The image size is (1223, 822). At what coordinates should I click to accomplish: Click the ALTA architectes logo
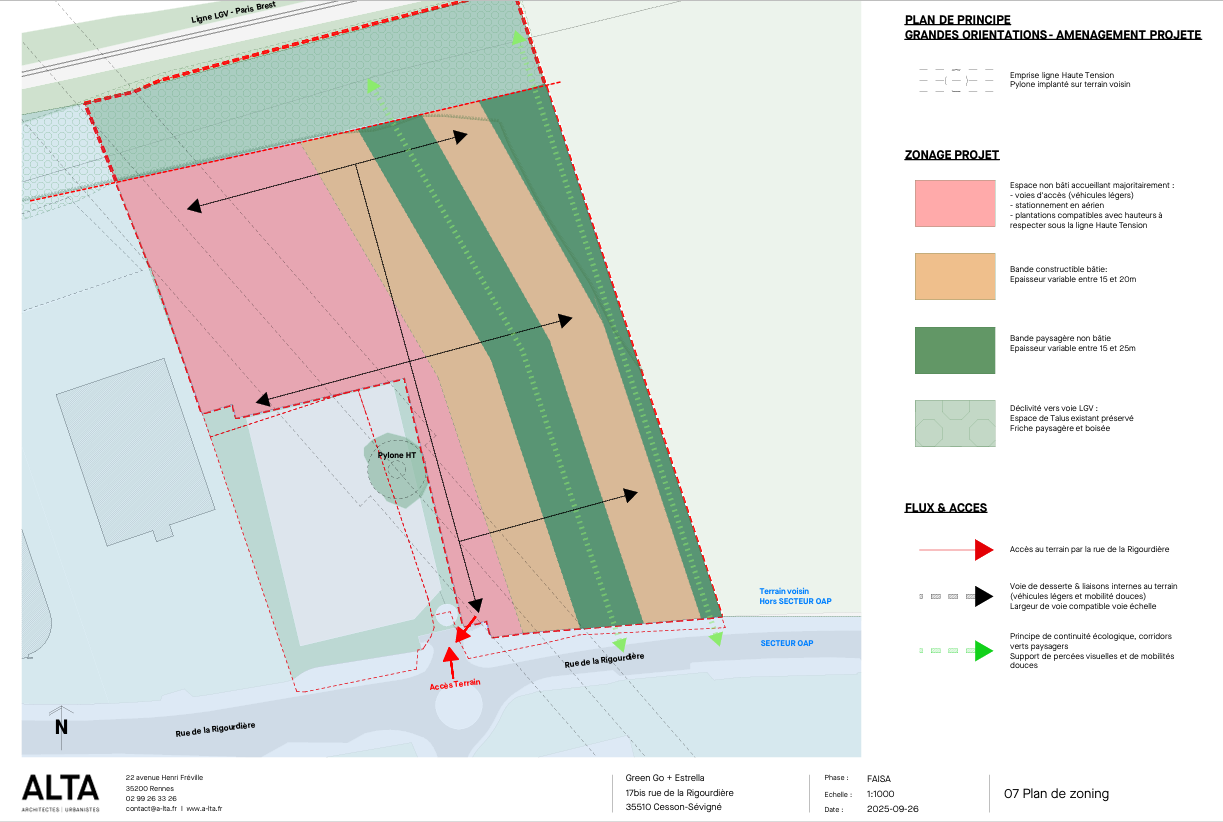(61, 791)
